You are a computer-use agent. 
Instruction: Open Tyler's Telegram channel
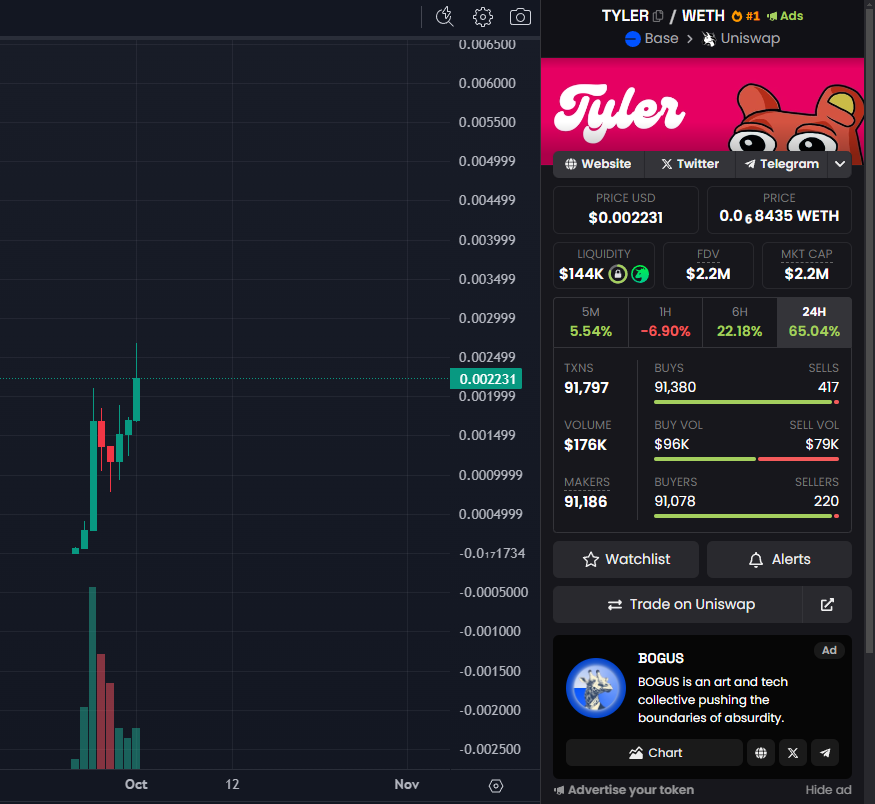782,164
